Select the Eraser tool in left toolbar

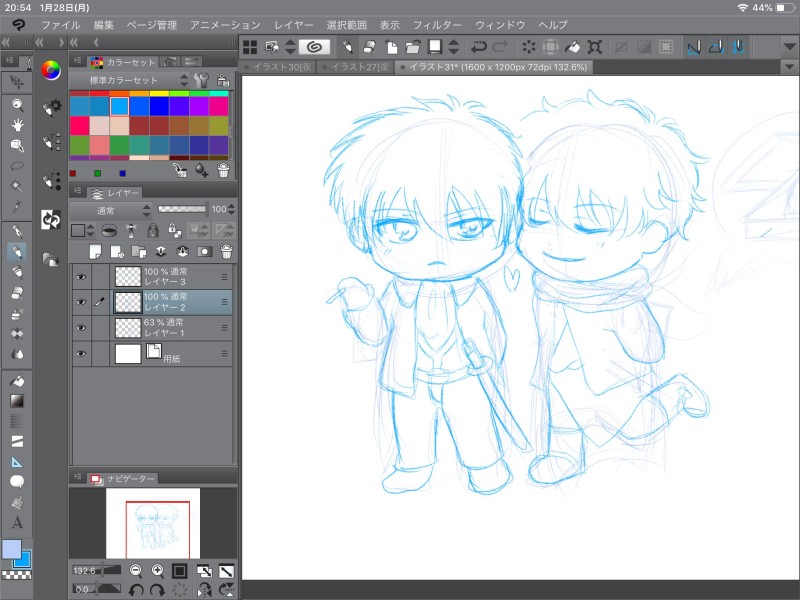(17, 293)
